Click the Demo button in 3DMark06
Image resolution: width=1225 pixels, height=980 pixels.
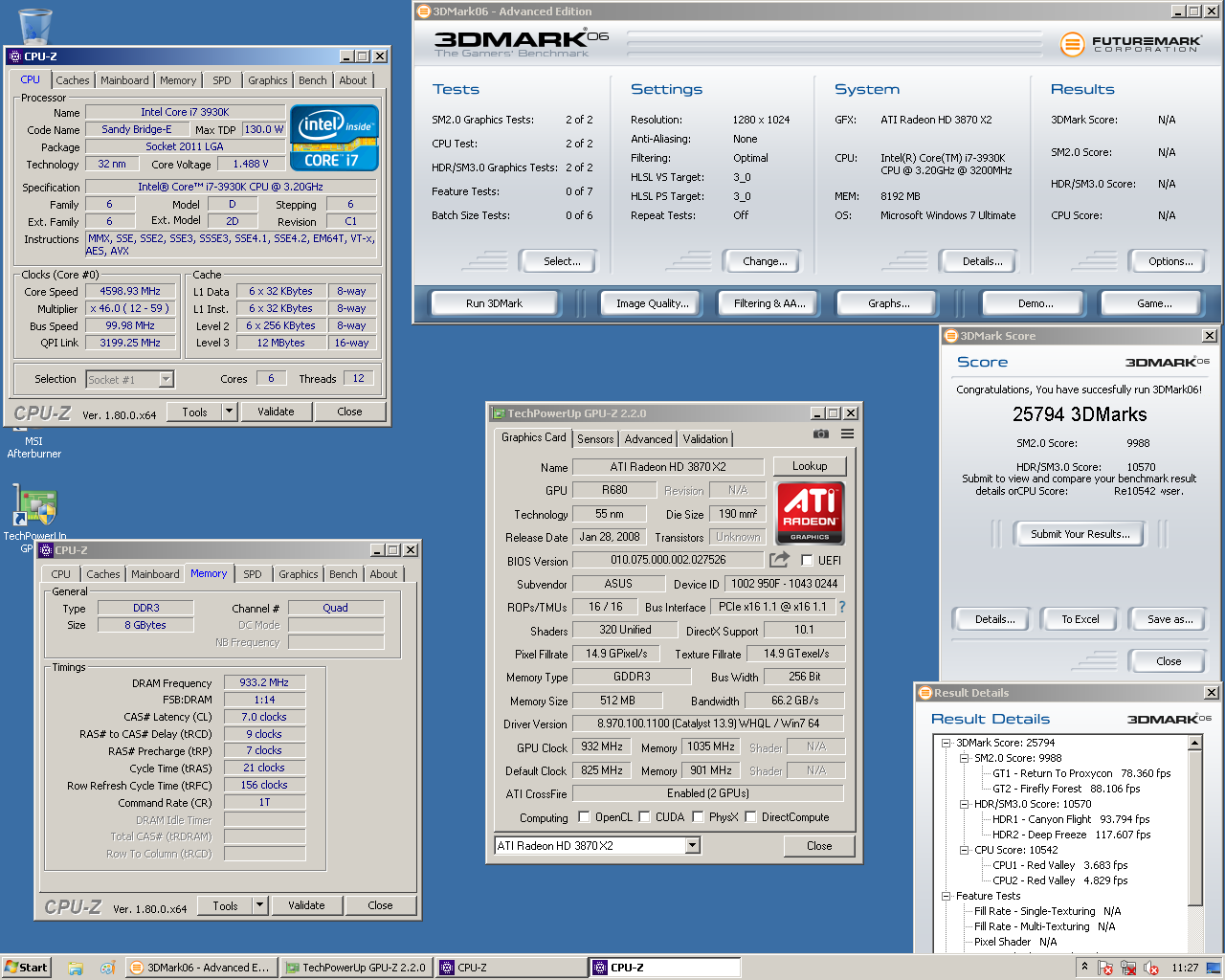tap(1036, 303)
